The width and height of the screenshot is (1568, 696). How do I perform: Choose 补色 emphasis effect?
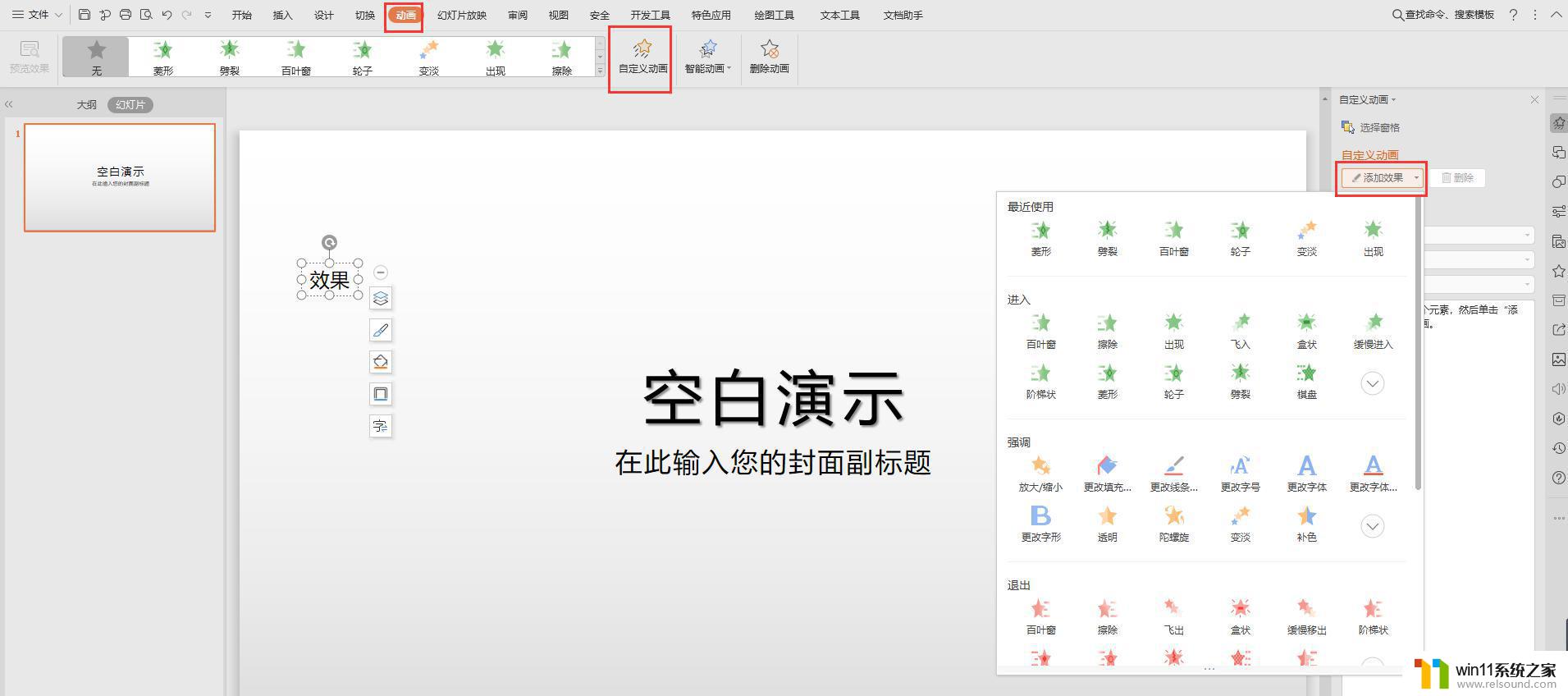(x=1306, y=524)
